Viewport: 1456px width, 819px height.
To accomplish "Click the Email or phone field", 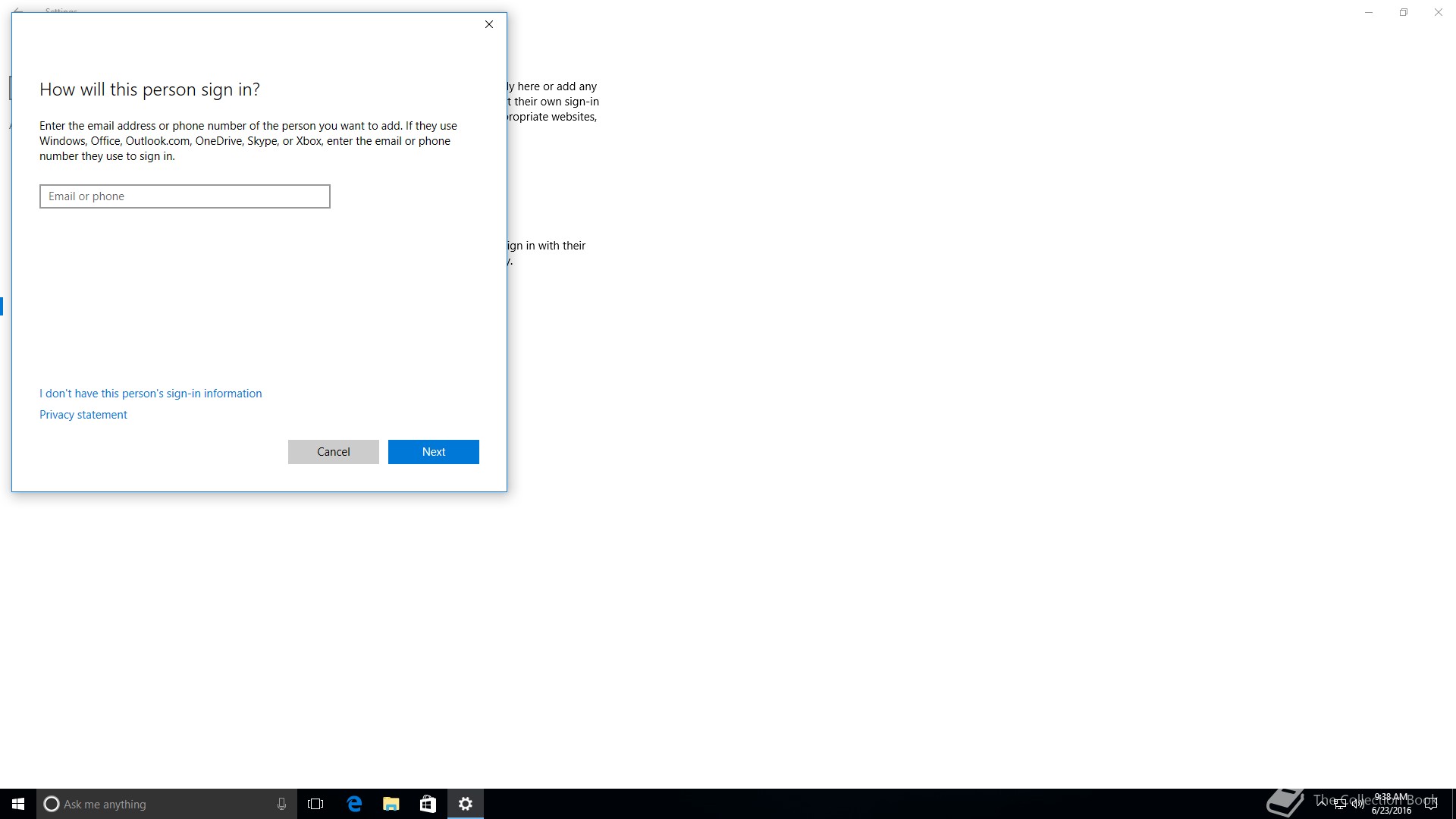I will (184, 196).
